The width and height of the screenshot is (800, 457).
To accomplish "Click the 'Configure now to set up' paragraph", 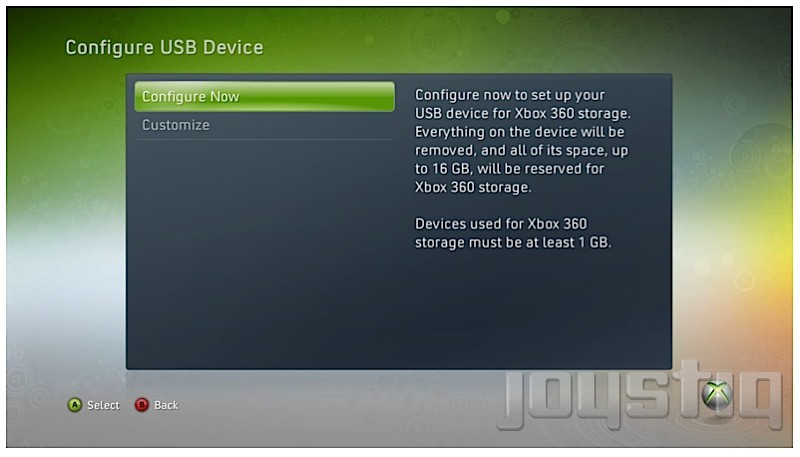I will [522, 141].
